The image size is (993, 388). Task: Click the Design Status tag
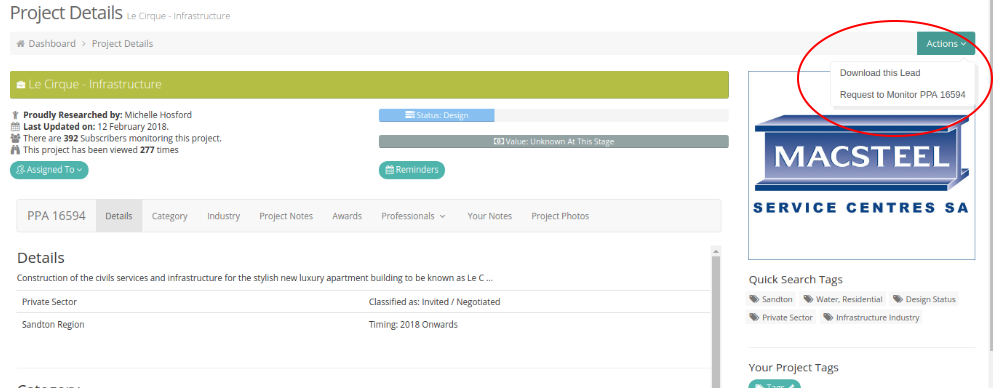coord(924,299)
